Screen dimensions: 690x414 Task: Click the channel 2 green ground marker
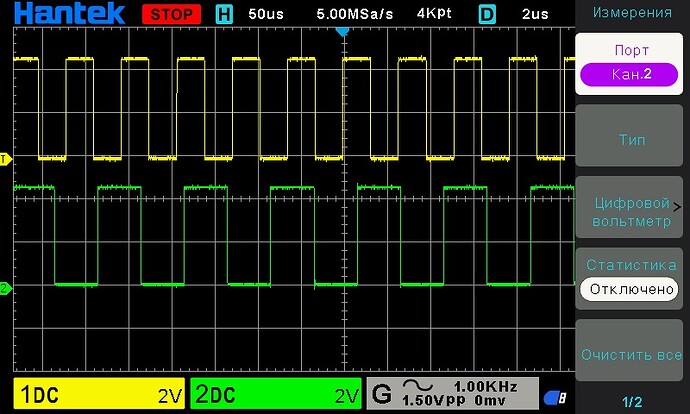coord(5,289)
